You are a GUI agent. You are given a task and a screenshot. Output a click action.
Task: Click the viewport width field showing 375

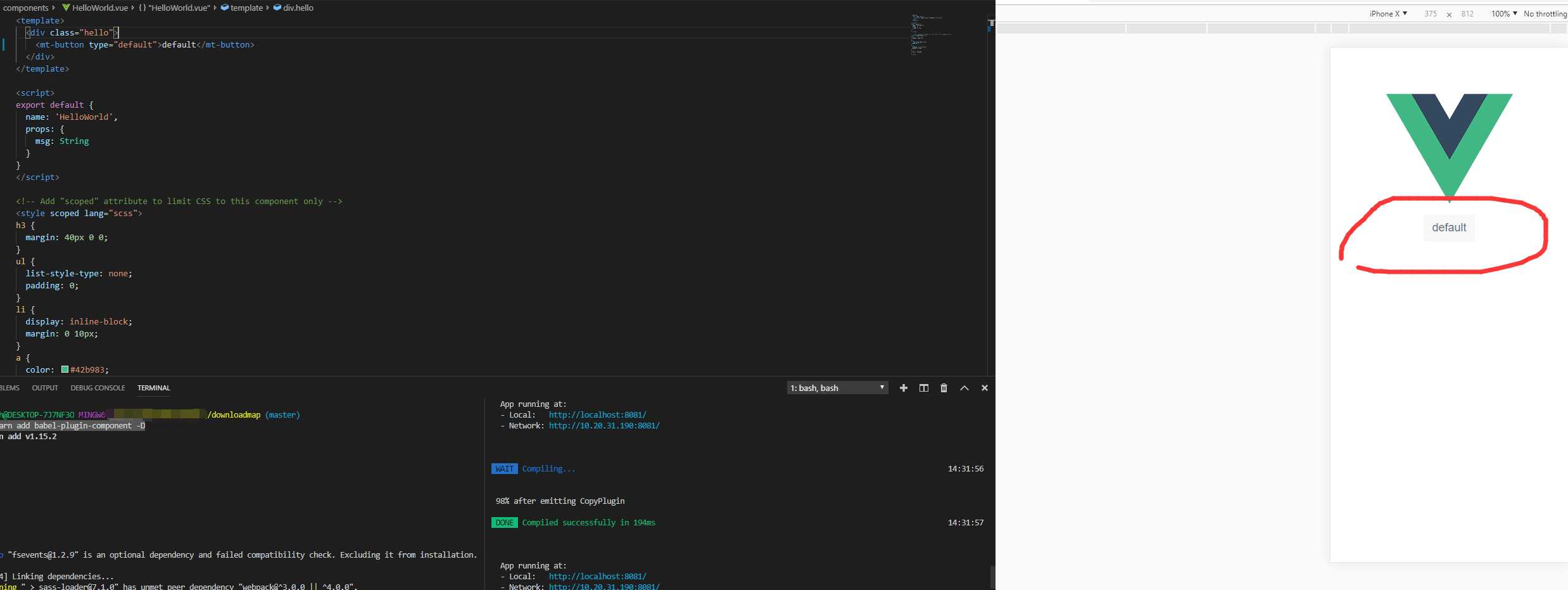tap(1431, 14)
